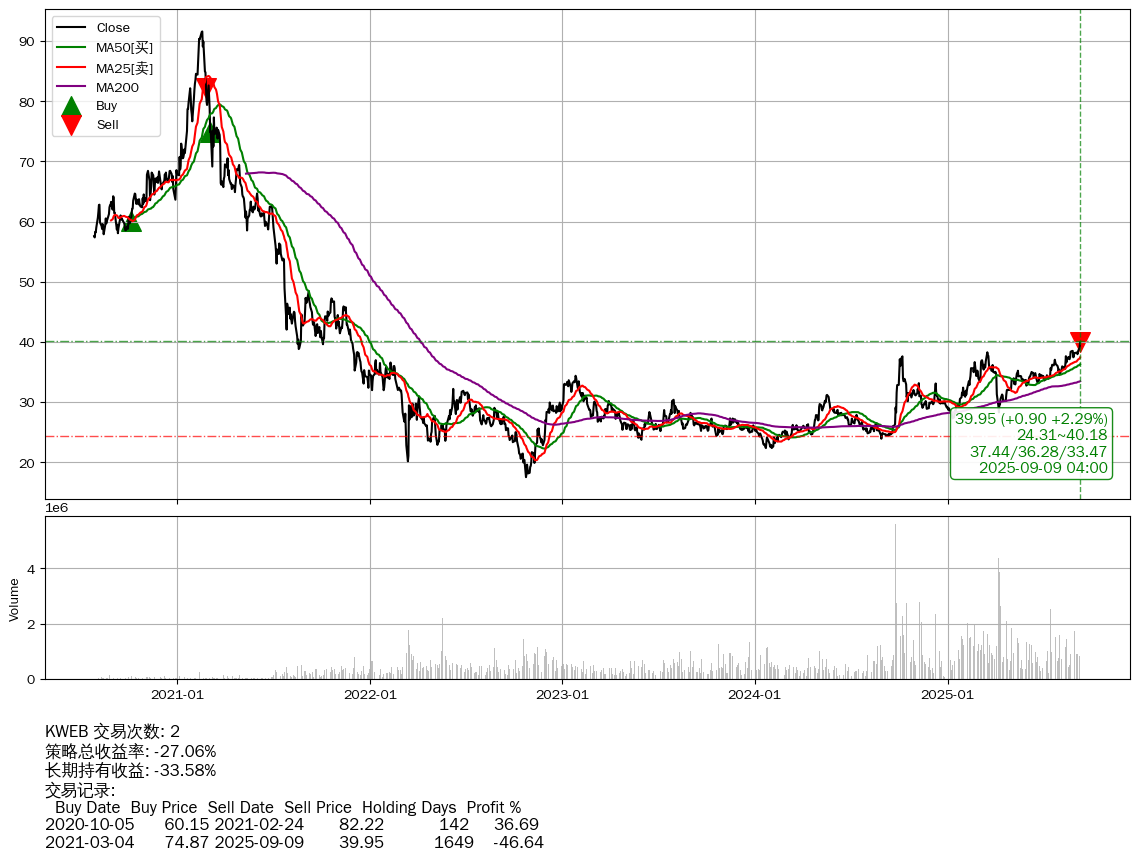Screen dimensions: 1139x860
Task: Click the 90 tick on the price axis
Action: click(27, 42)
